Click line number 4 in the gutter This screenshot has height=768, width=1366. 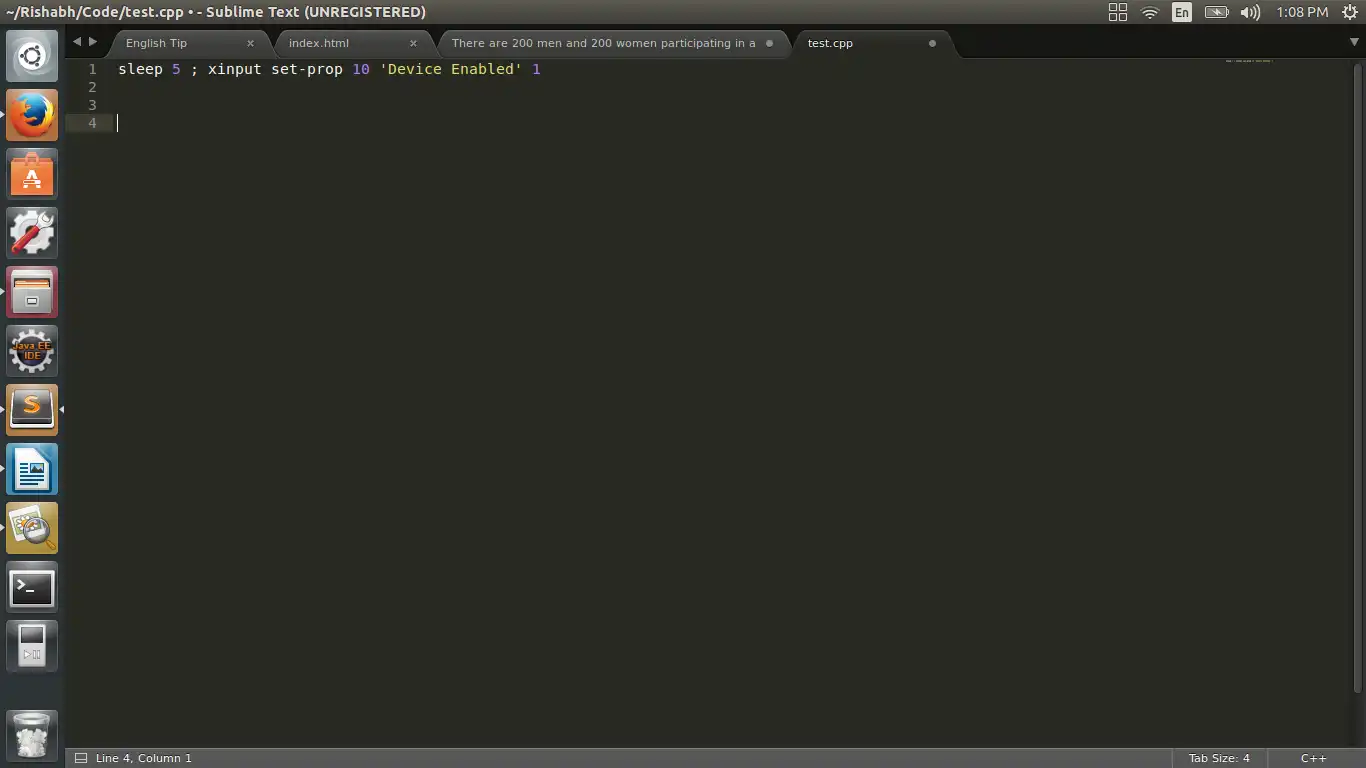(92, 123)
